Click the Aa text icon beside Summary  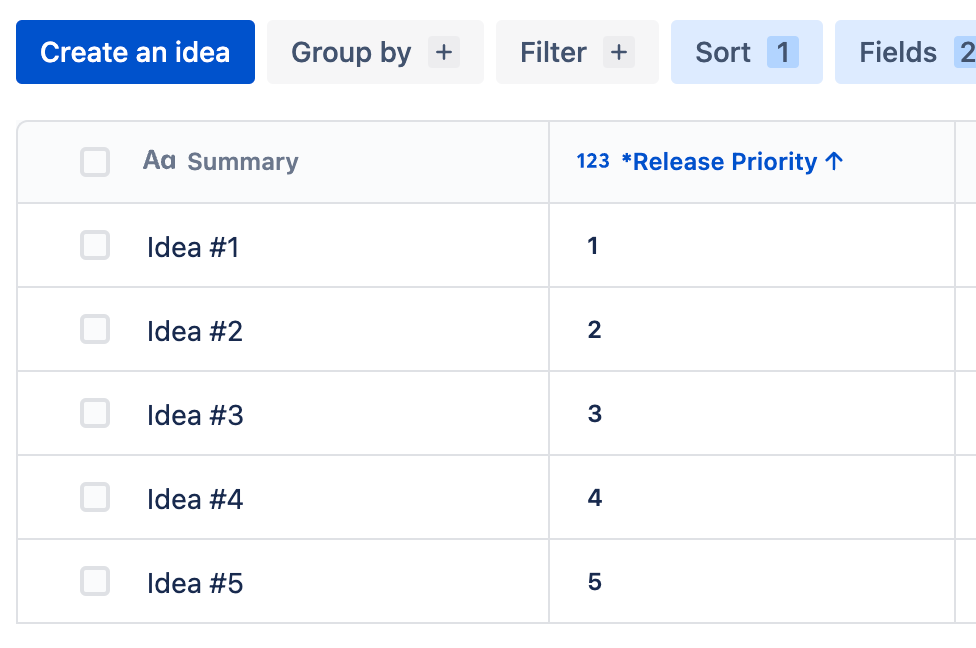click(159, 161)
